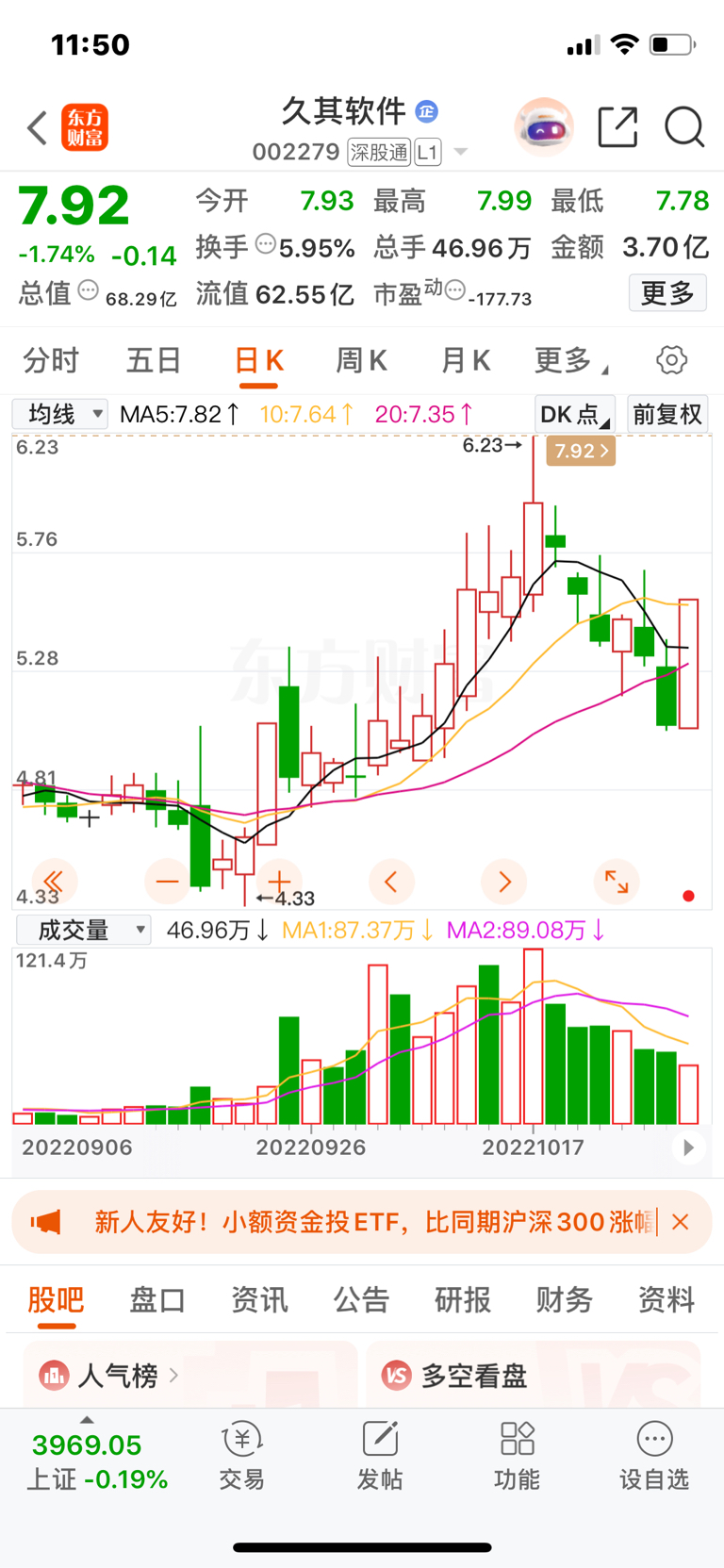The height and width of the screenshot is (1568, 724).
Task: Tap the 20221017 date marker
Action: (533, 1147)
